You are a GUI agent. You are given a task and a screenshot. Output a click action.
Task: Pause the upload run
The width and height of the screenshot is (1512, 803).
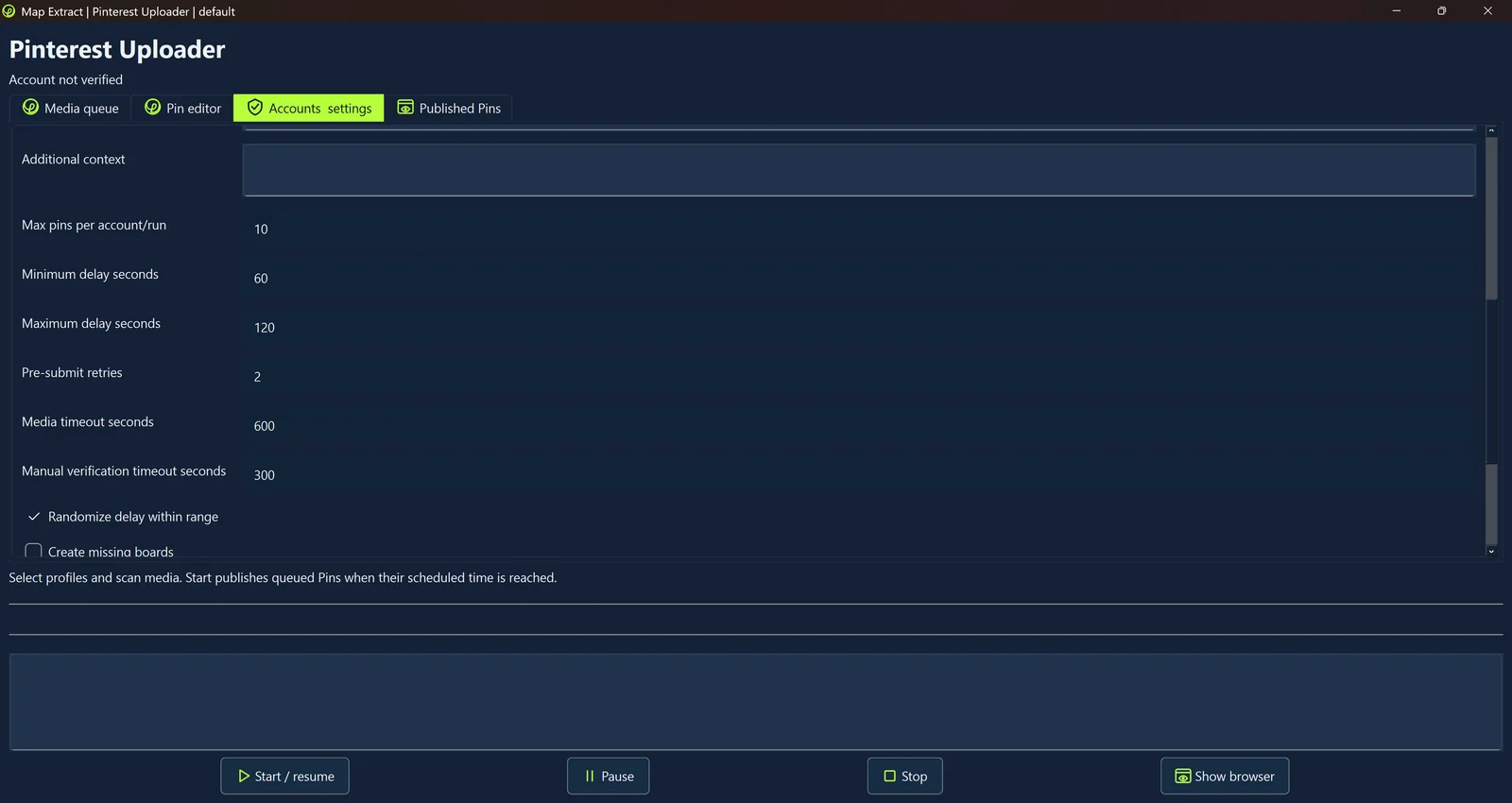[x=608, y=777]
